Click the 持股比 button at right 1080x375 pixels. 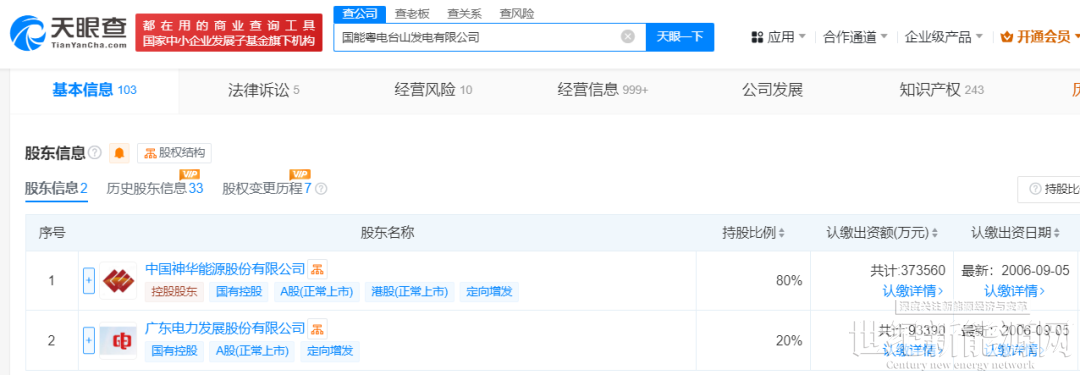1048,189
